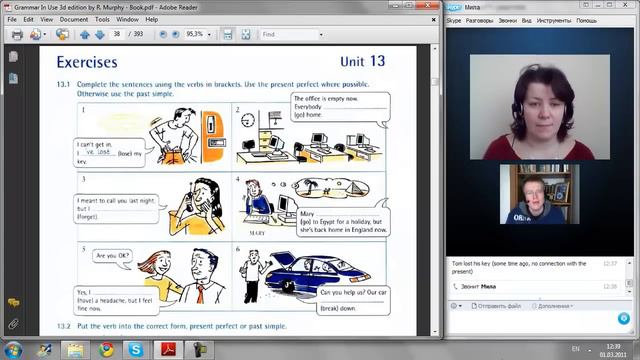Open the emoticon picker dropdown in Skype chat
Screen dimensions: 640x360
pos(456,306)
